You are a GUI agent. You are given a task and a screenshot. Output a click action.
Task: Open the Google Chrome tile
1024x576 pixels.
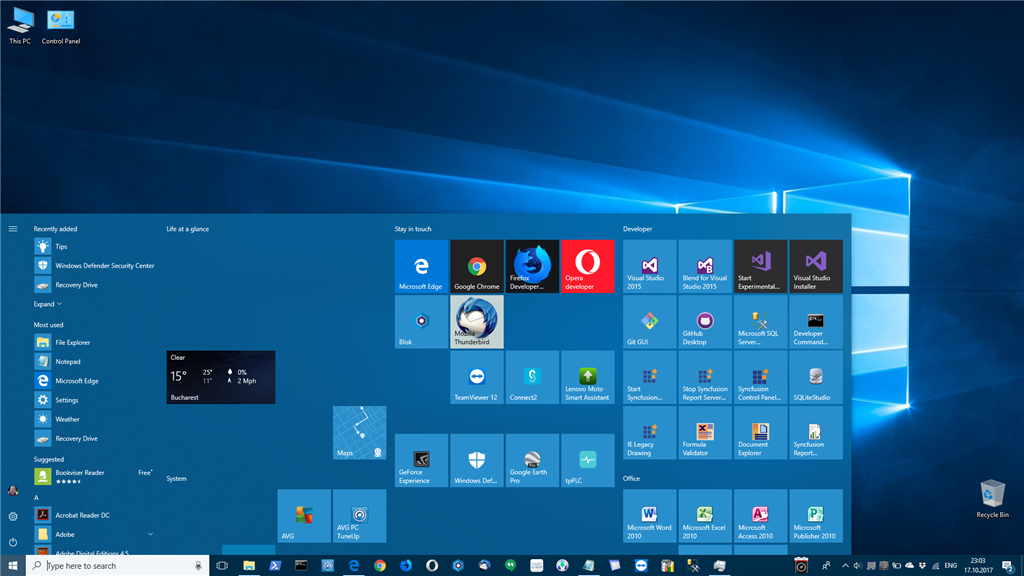click(x=477, y=266)
